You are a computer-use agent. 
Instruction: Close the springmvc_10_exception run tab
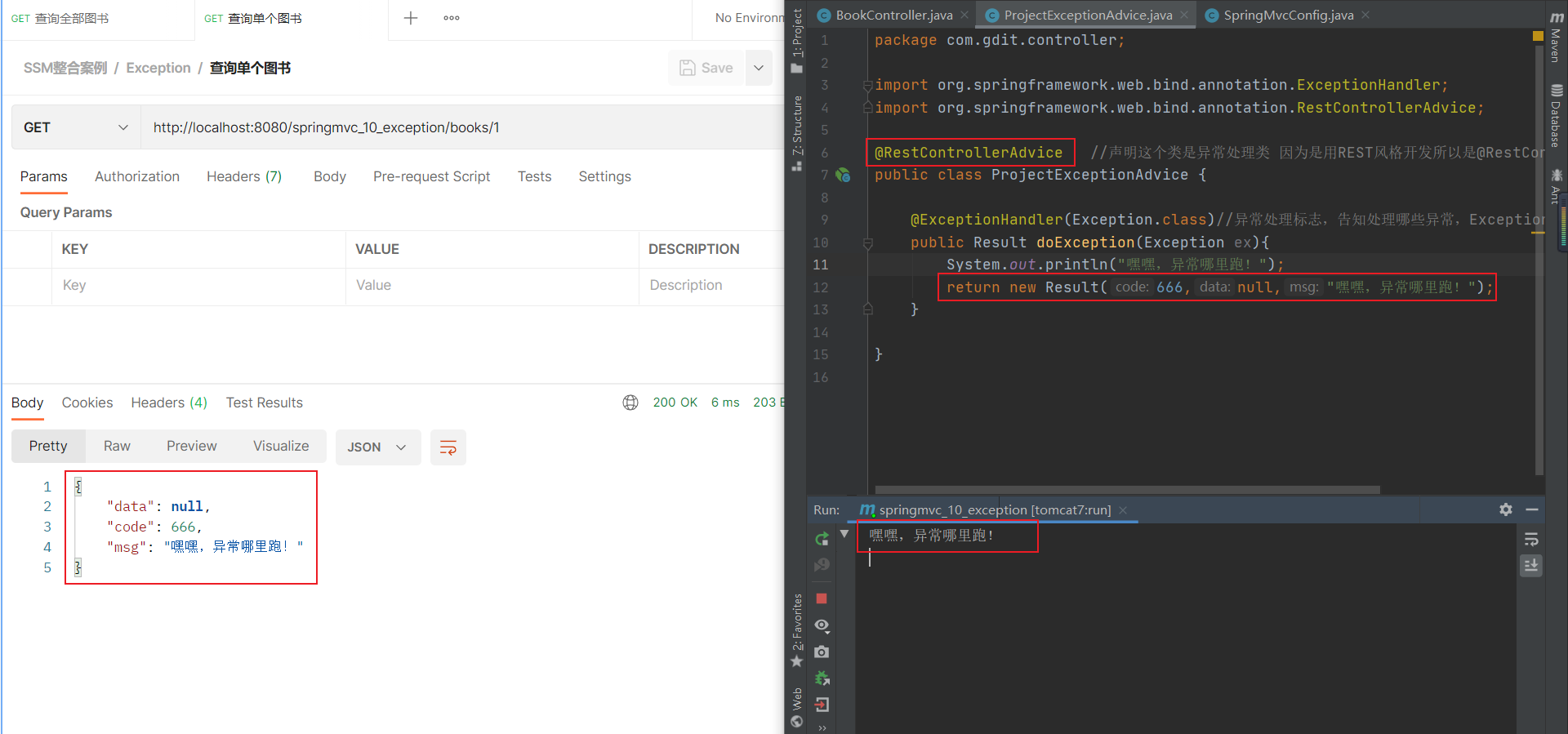click(1123, 510)
